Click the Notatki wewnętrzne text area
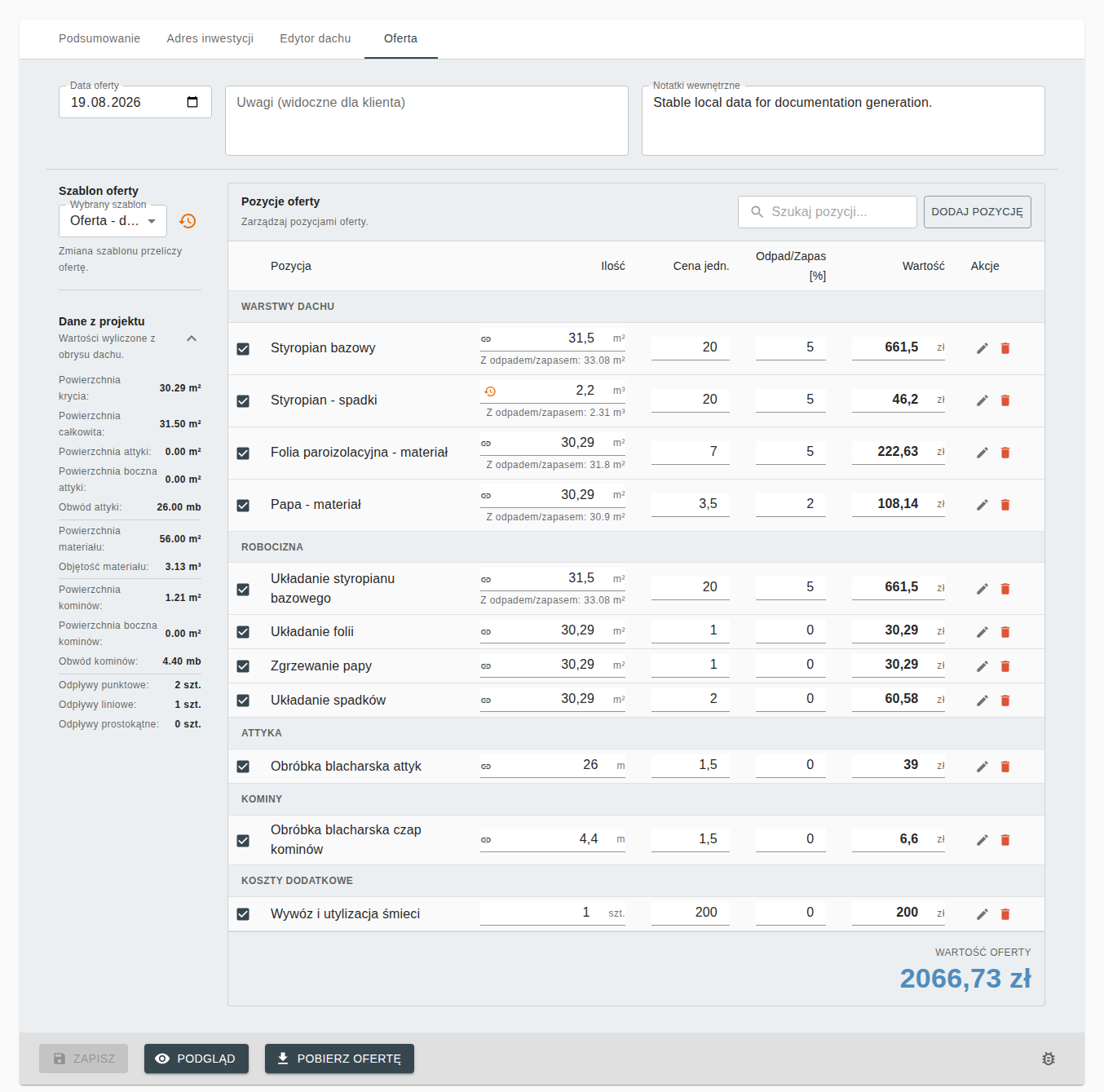This screenshot has height=1092, width=1104. [843, 121]
